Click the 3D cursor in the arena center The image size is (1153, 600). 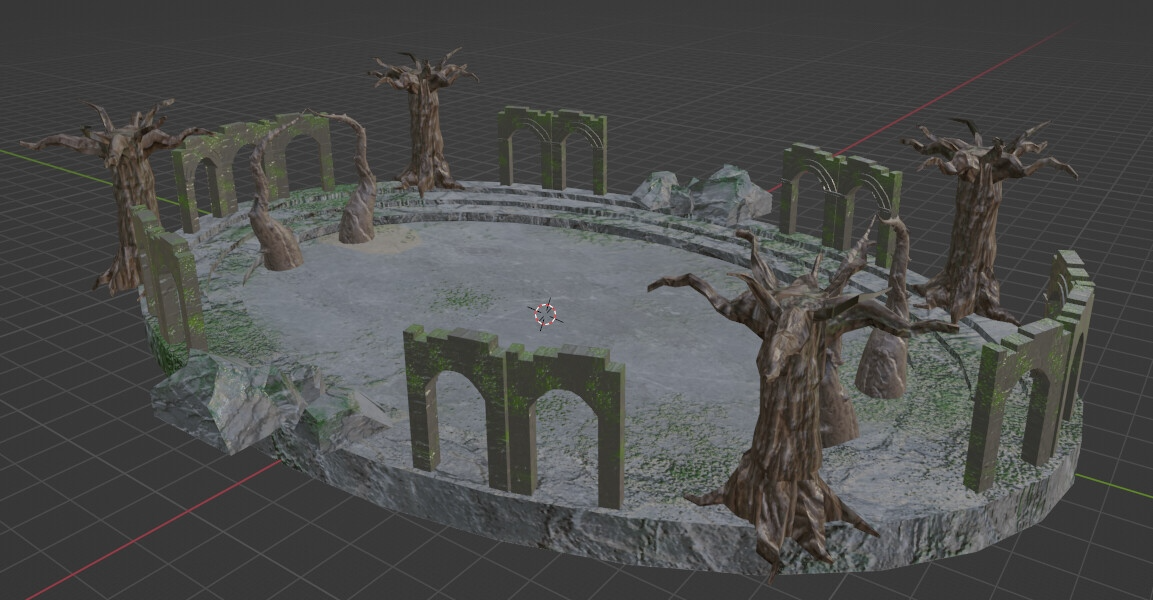pos(545,315)
